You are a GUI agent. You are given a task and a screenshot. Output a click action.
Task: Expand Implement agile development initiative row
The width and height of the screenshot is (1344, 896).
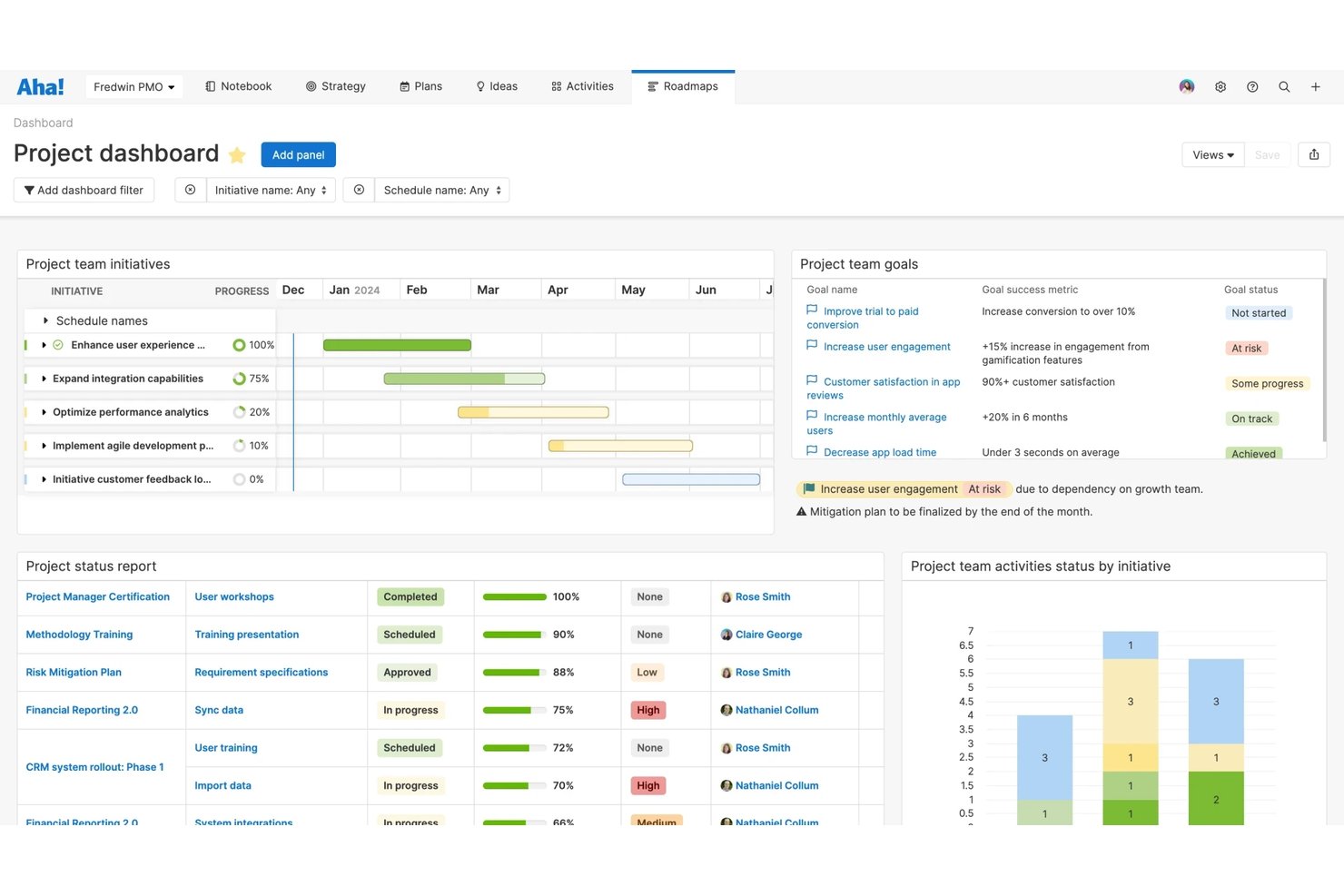(44, 446)
